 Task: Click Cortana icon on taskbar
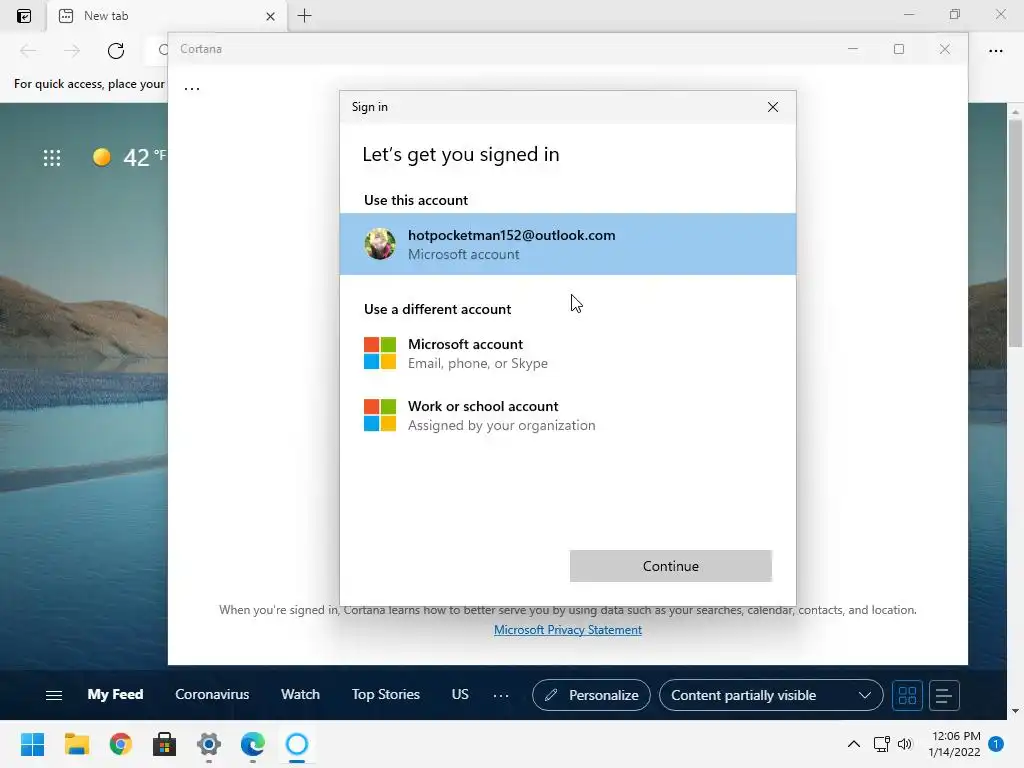point(297,744)
